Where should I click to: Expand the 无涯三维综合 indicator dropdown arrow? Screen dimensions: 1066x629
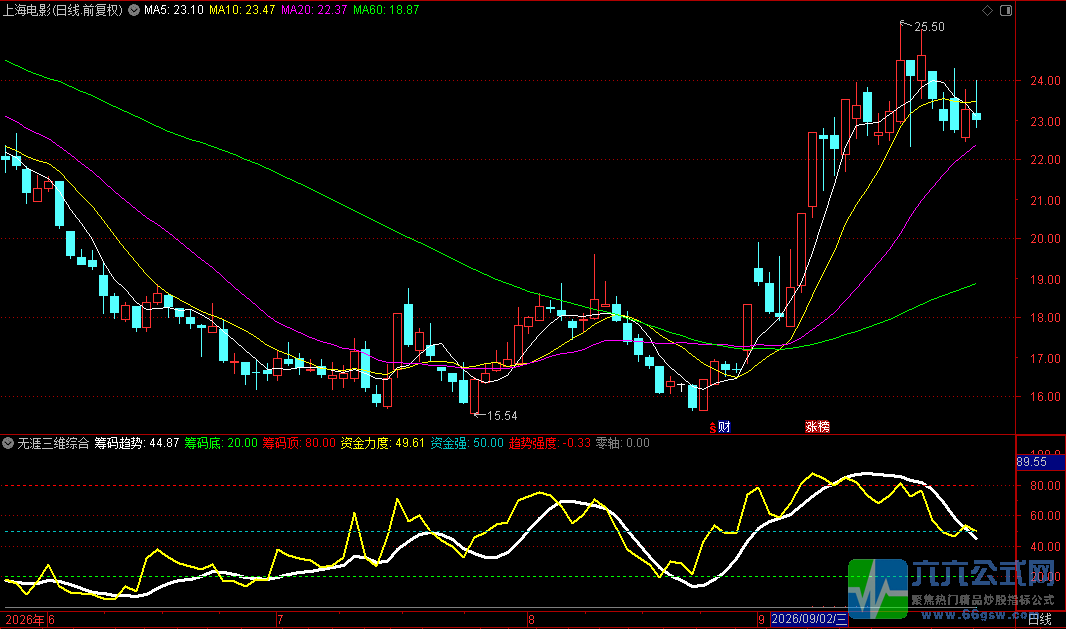[x=8, y=443]
